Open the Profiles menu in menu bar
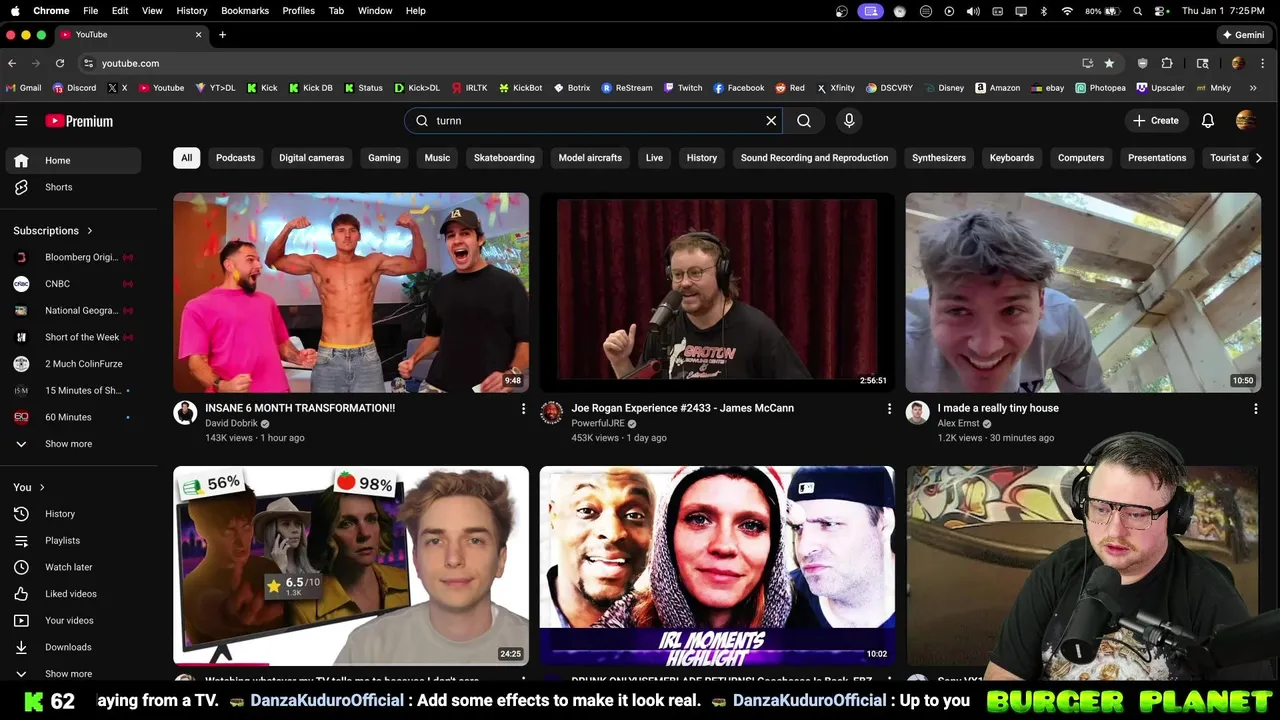This screenshot has height=720, width=1280. click(298, 11)
